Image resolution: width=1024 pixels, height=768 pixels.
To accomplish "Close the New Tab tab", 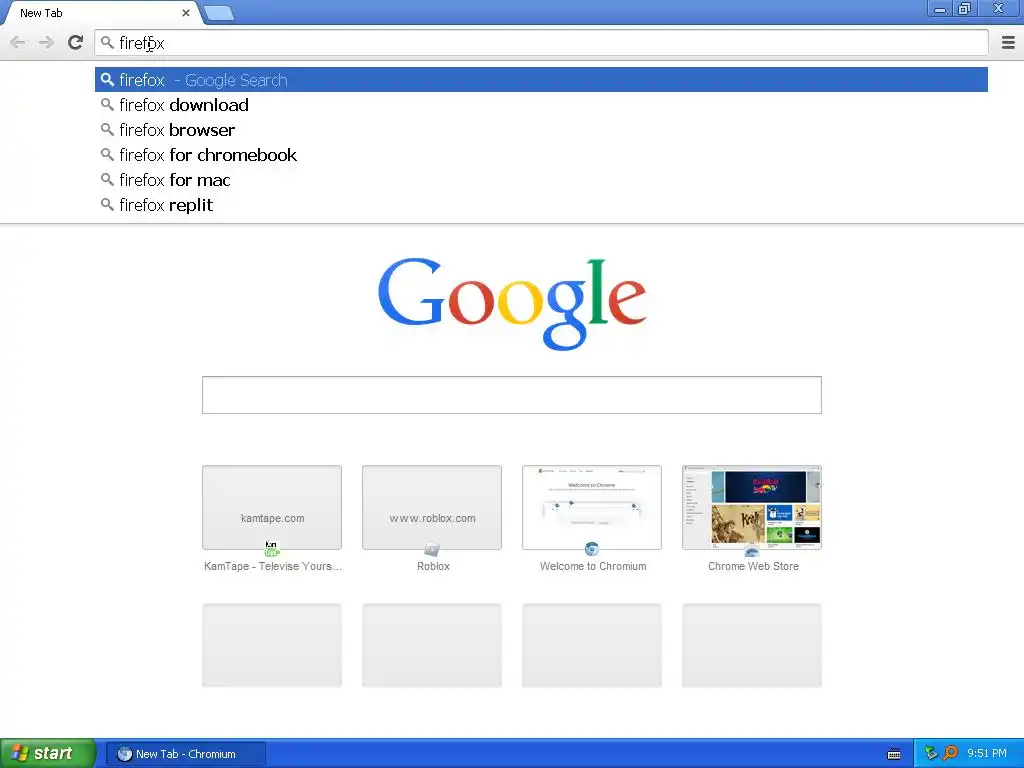I will pos(186,12).
